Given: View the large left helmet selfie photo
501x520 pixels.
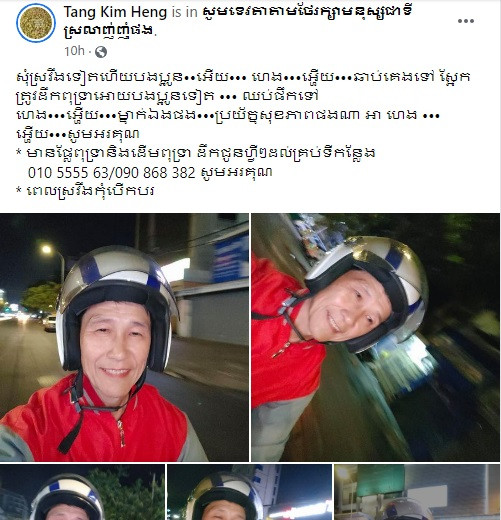Looking at the screenshot, I should point(124,337).
